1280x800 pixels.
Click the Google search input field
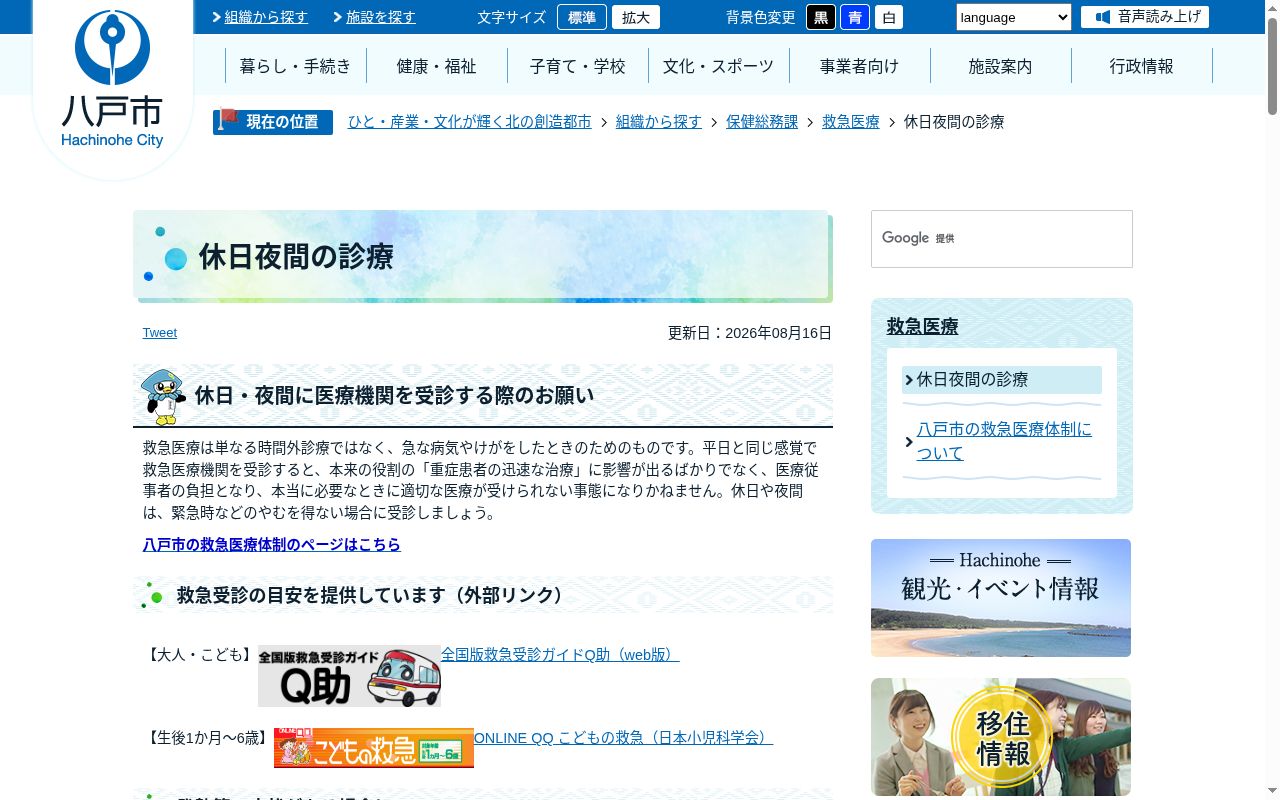pyautogui.click(x=1001, y=239)
